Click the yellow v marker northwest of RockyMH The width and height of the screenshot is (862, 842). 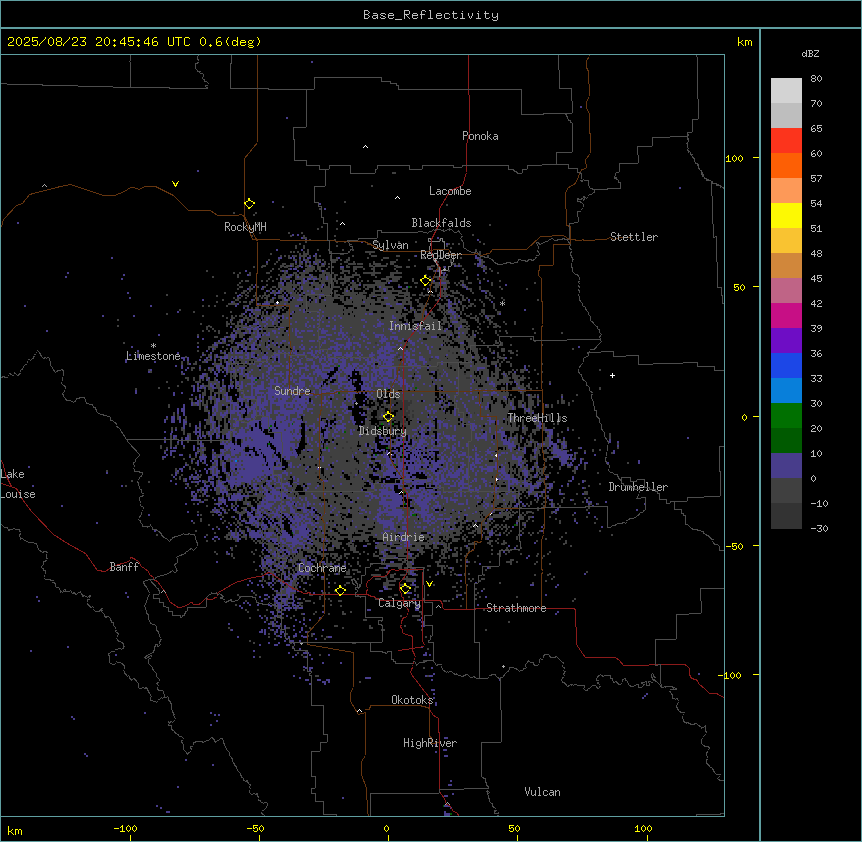click(175, 184)
